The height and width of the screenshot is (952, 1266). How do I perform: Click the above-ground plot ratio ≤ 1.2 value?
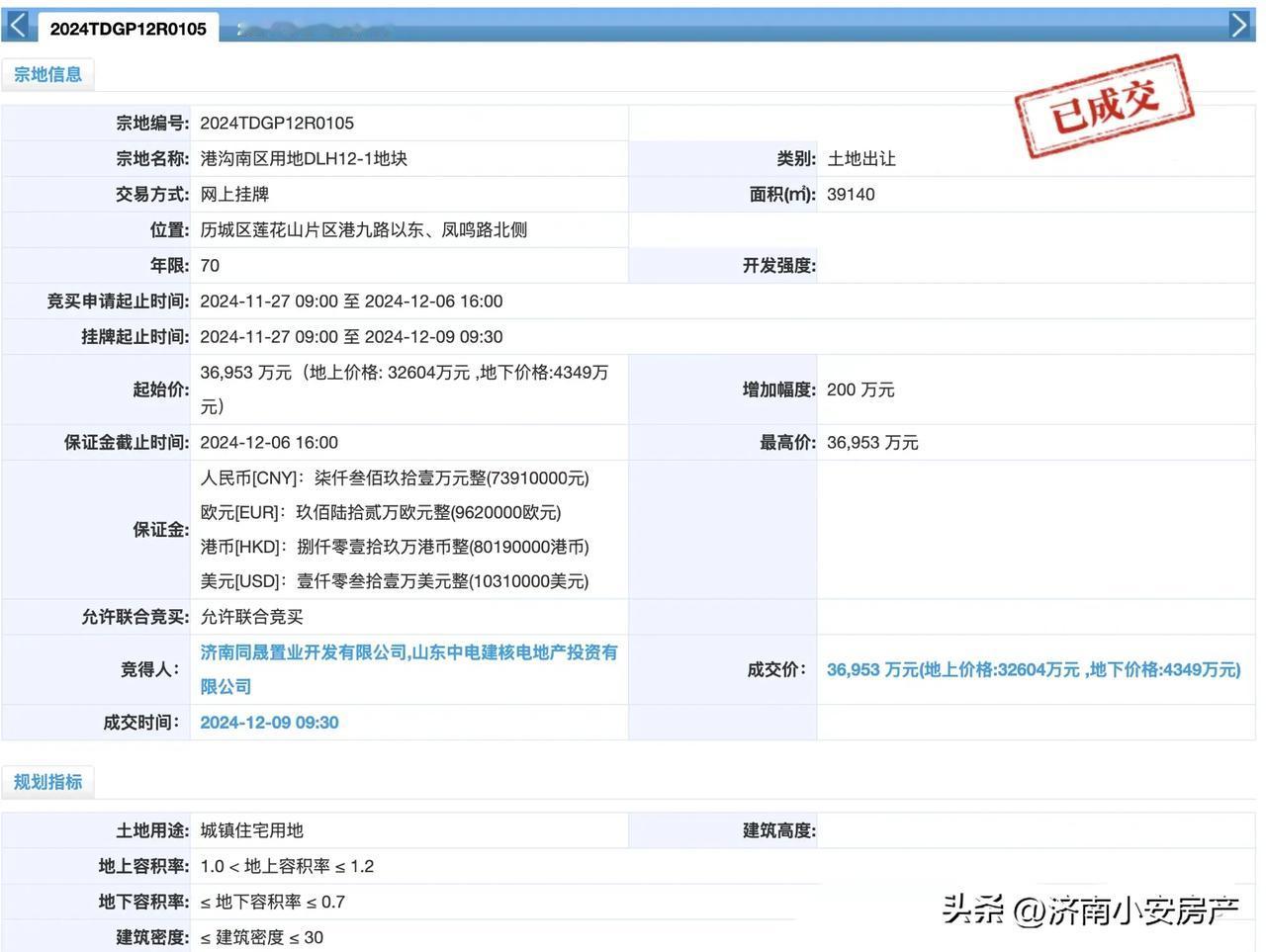287,866
